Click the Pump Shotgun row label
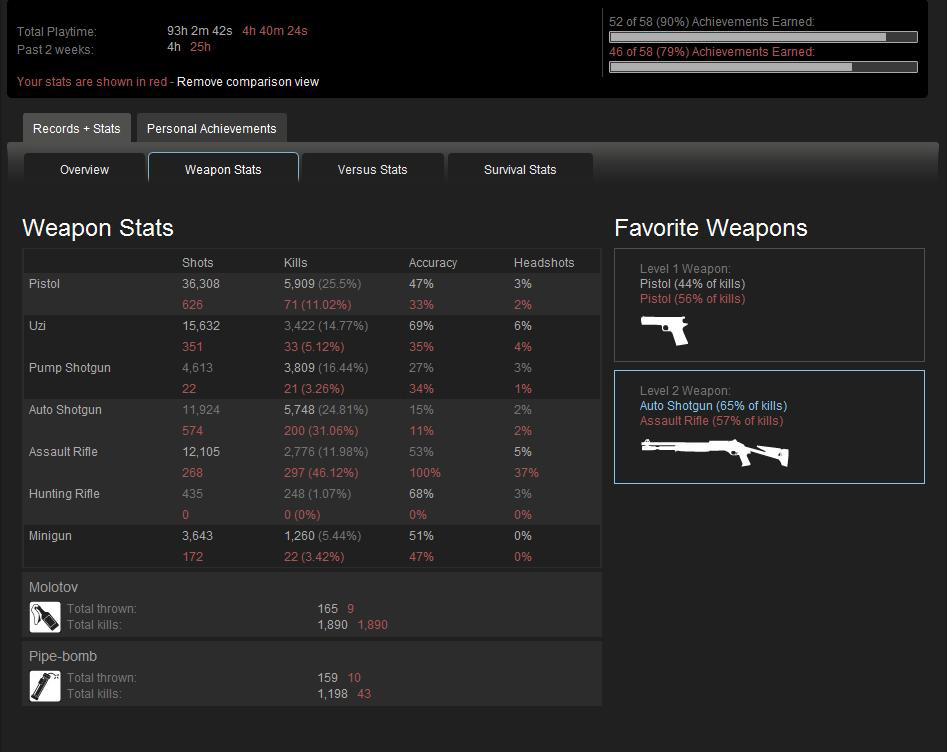The width and height of the screenshot is (947, 752). [x=69, y=367]
